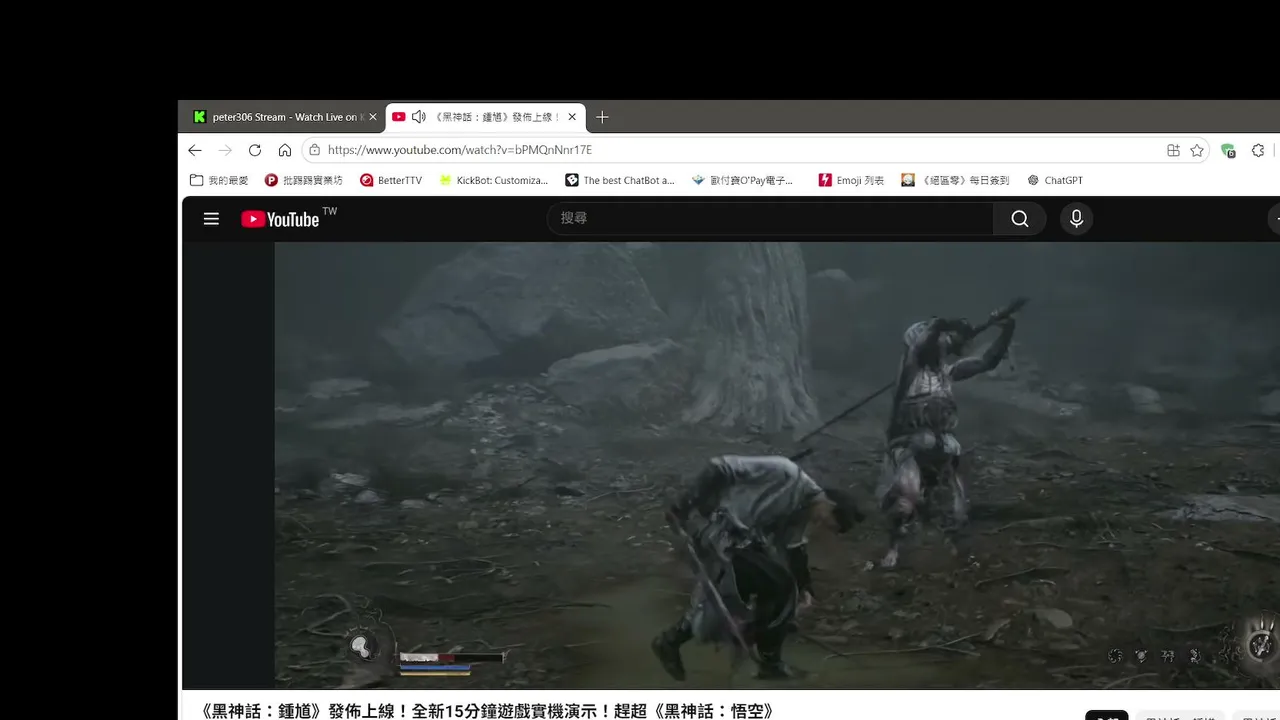1280x720 pixels.
Task: Click the YouTube search magnifier button
Action: [x=1020, y=218]
